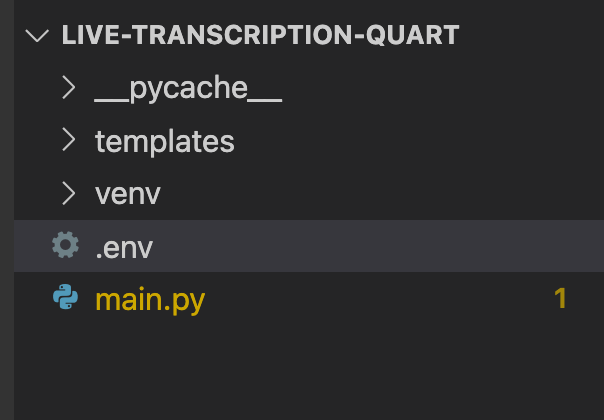This screenshot has width=604, height=420.
Task: Click blank space right of main.py name
Action: [x=378, y=298]
